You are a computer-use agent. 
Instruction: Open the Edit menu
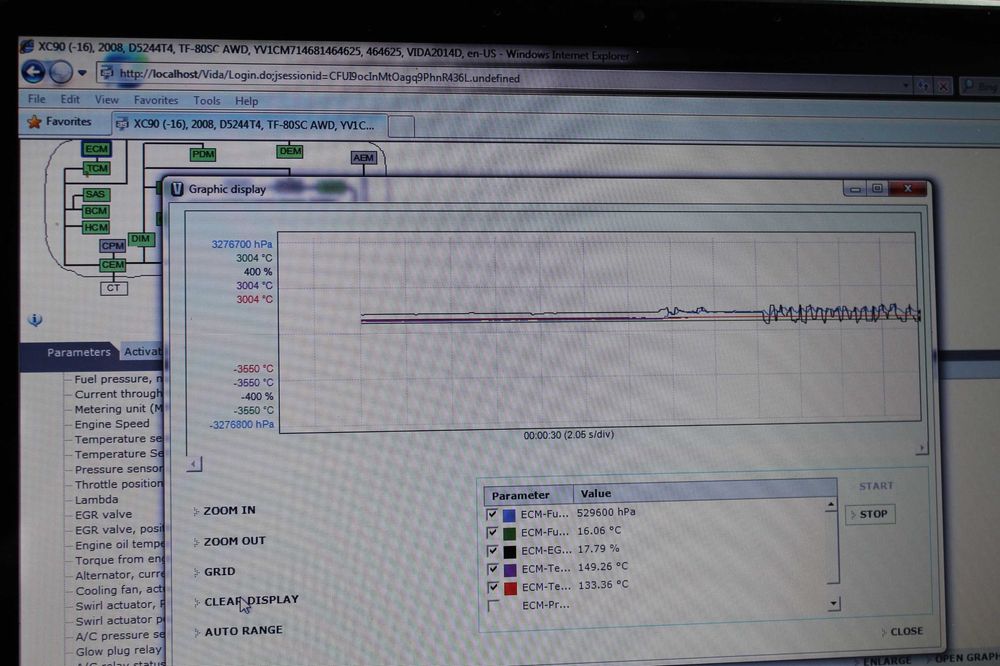[x=70, y=100]
